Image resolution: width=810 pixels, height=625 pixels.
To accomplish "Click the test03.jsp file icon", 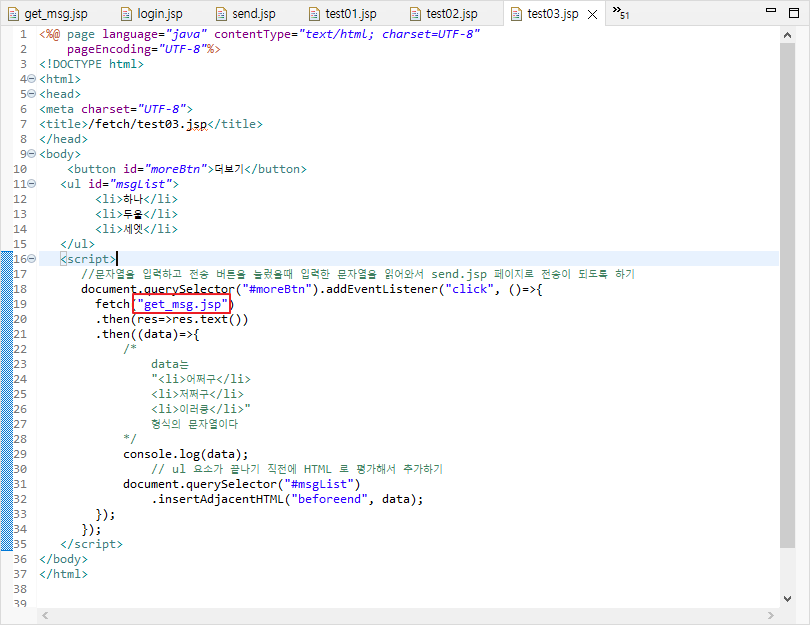I will pos(516,14).
